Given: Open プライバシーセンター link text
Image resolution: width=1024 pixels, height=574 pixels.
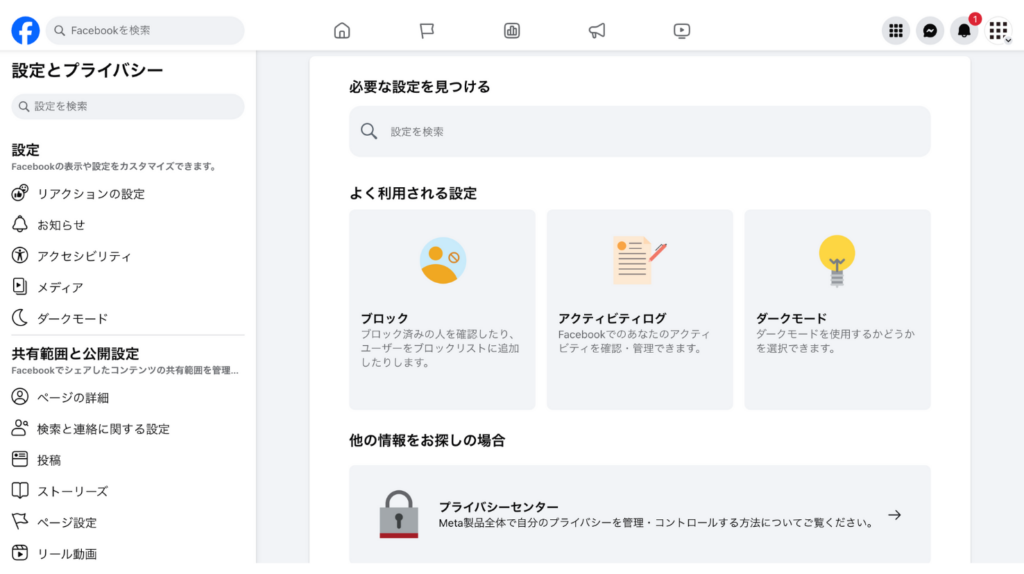Looking at the screenshot, I should (498, 507).
